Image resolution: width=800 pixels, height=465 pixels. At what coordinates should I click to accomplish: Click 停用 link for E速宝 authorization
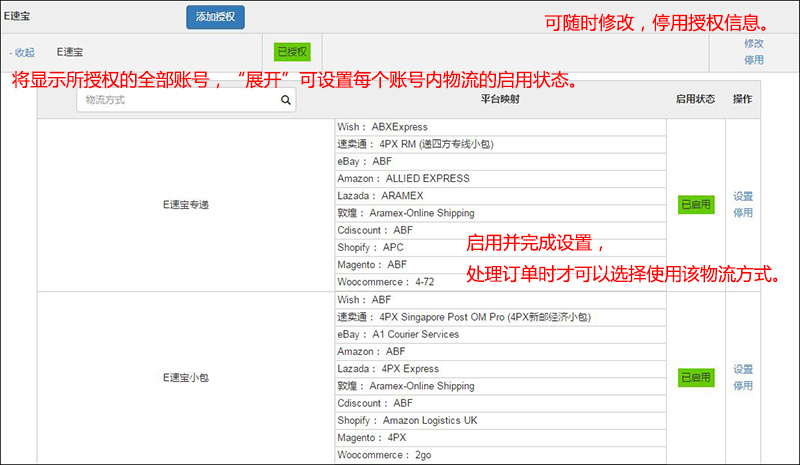coord(754,60)
